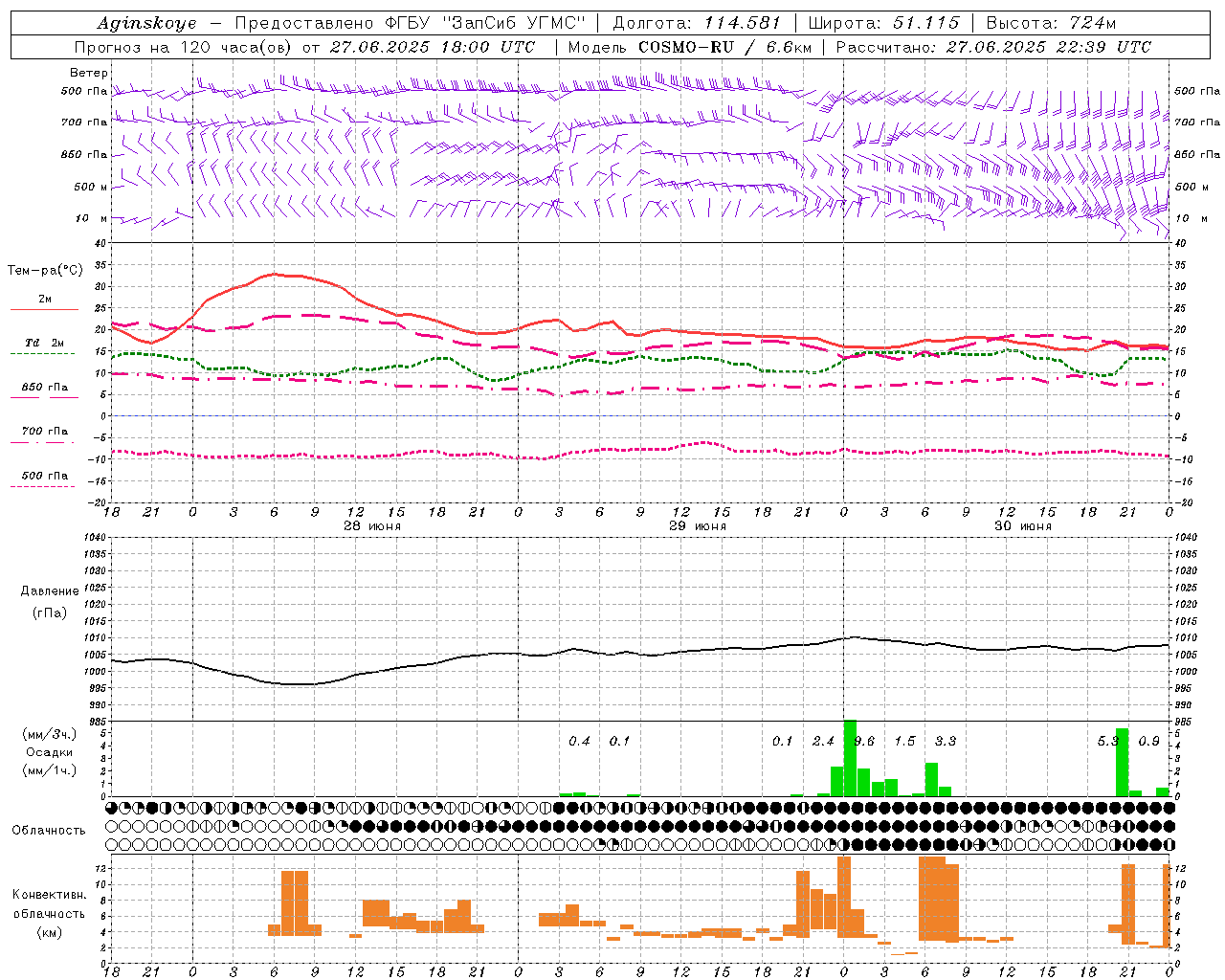Click the 'Широта: 51.115' latitude value

click(883, 23)
